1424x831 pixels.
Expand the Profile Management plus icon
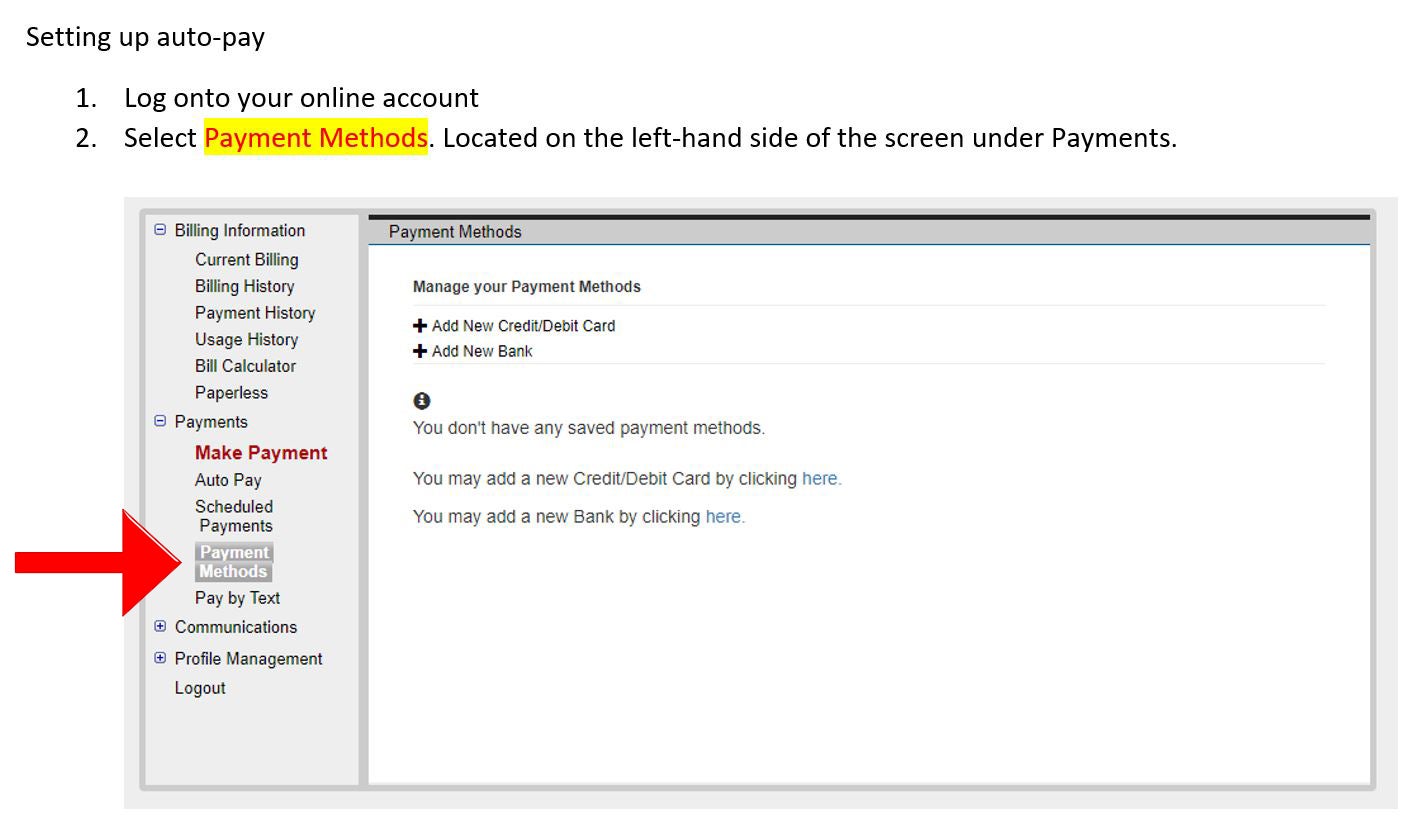click(160, 658)
